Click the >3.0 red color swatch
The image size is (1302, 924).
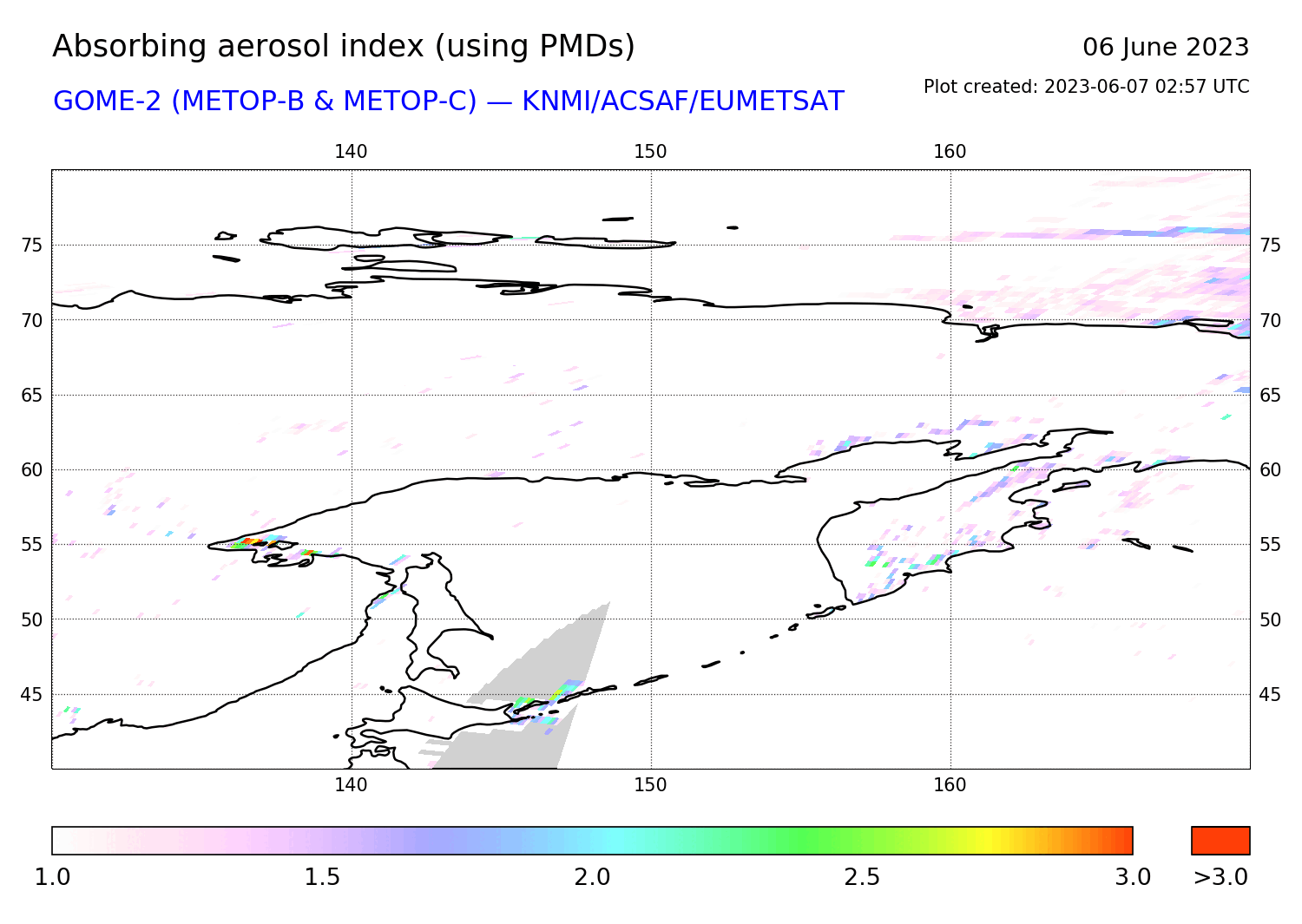coord(1220,841)
